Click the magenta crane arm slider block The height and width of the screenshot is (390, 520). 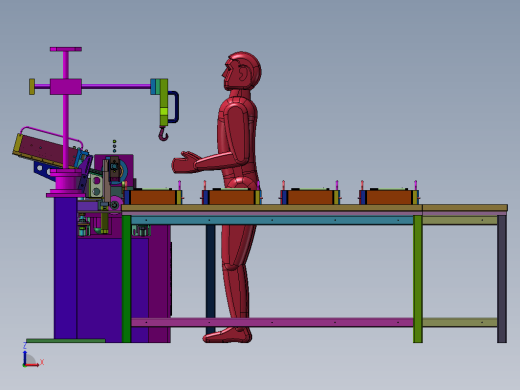pos(66,87)
